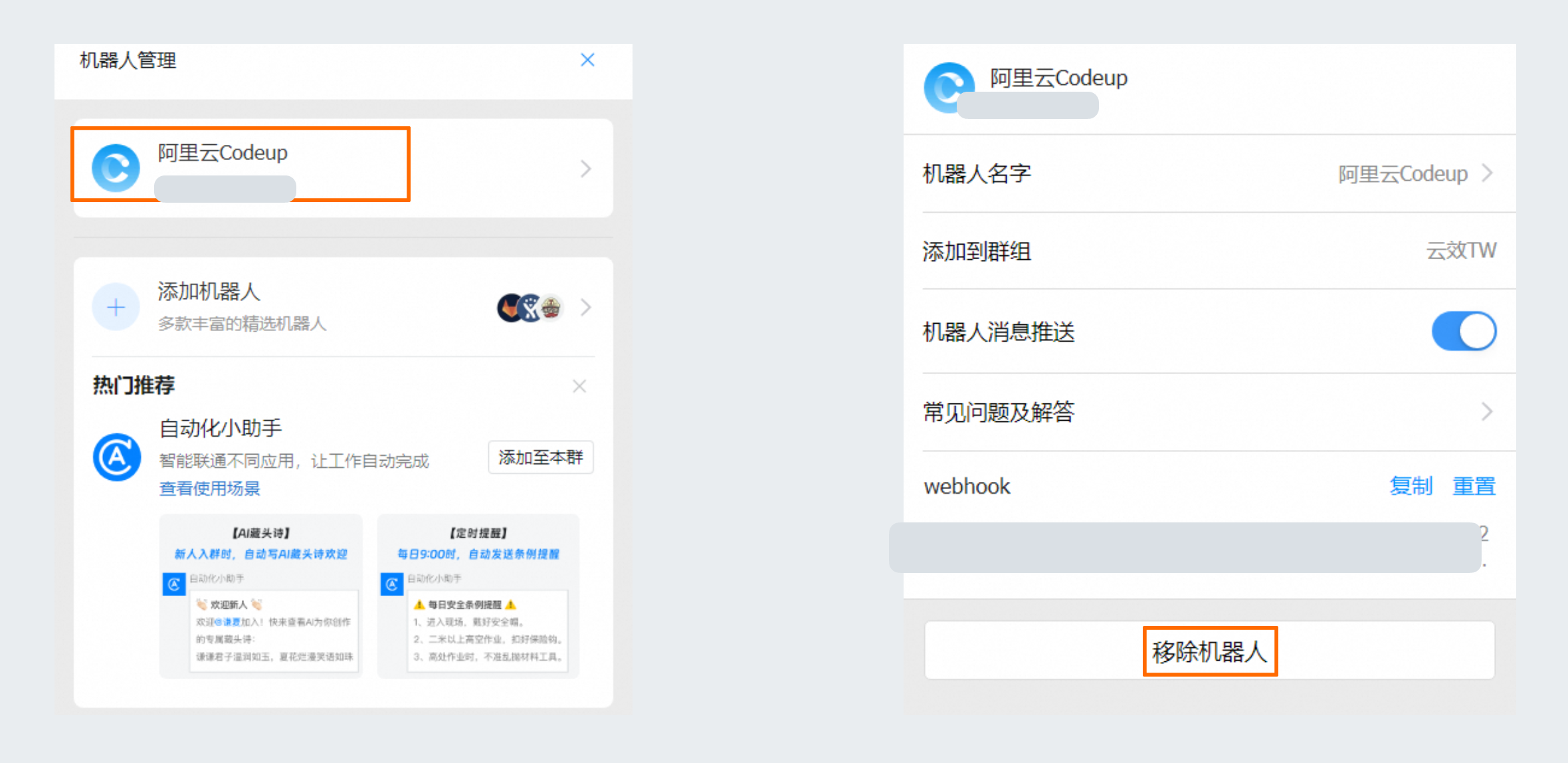Click the plus icon for 添加机器人
The width and height of the screenshot is (1568, 763).
click(116, 307)
